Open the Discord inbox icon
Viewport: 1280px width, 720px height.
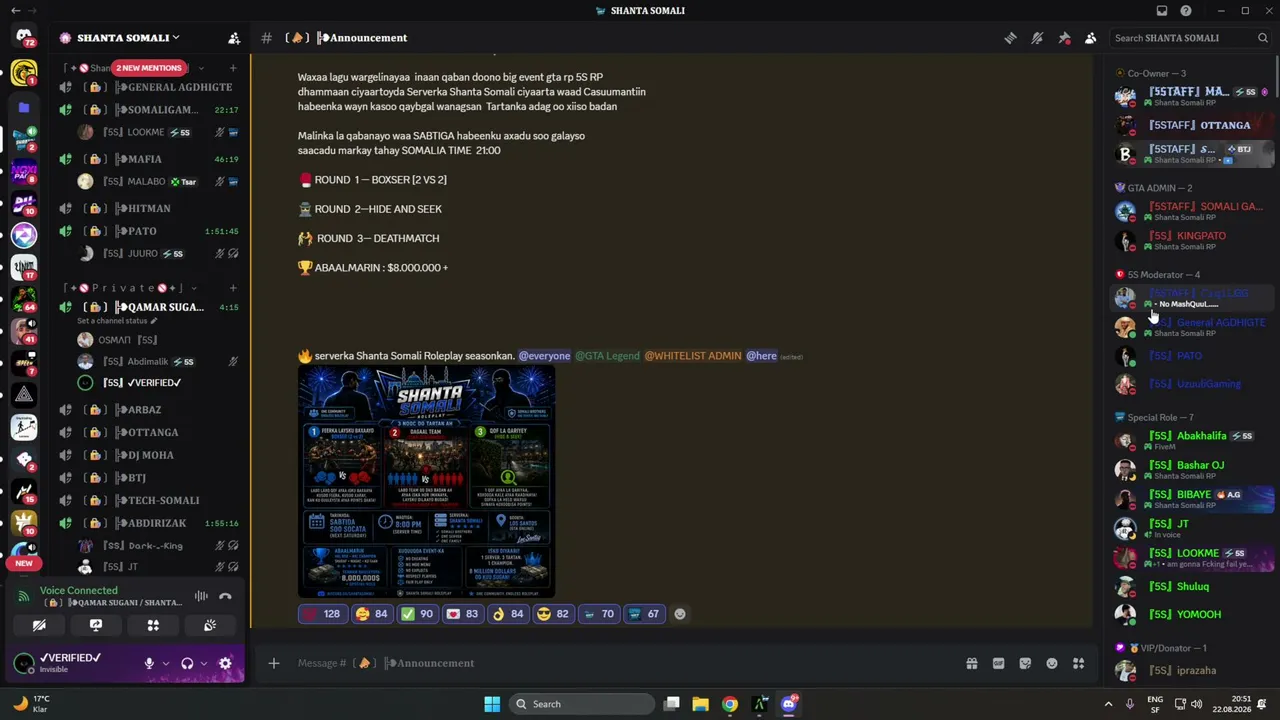click(x=1162, y=11)
